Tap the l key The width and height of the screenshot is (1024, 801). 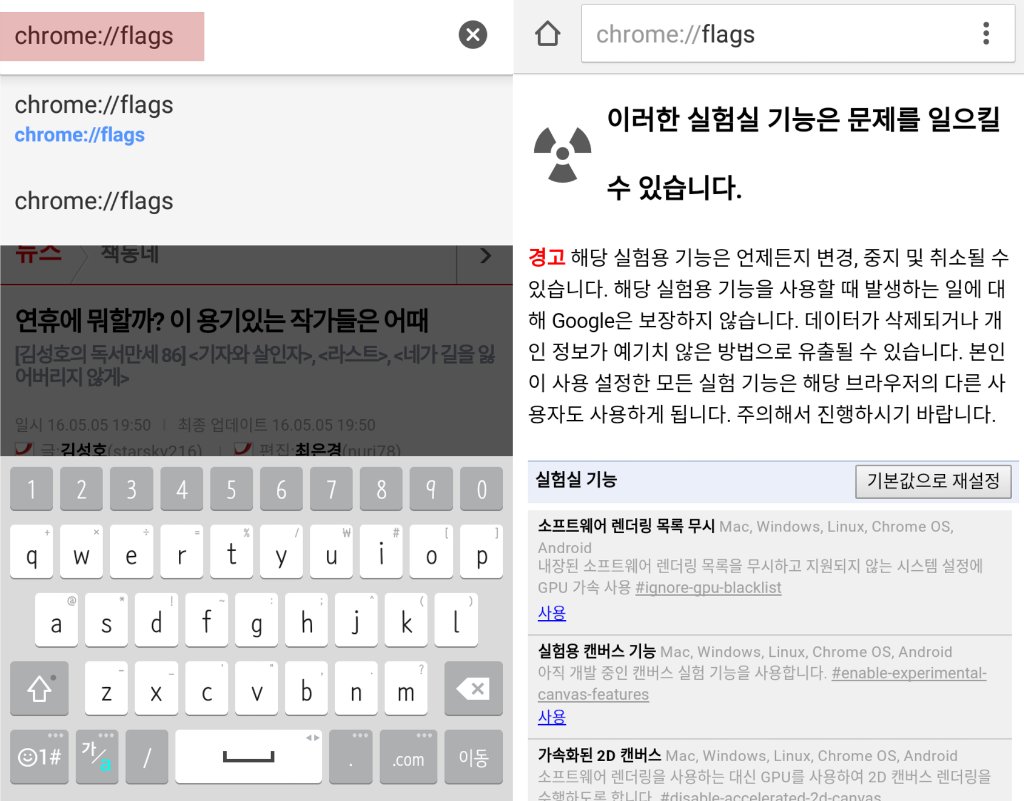pos(456,620)
